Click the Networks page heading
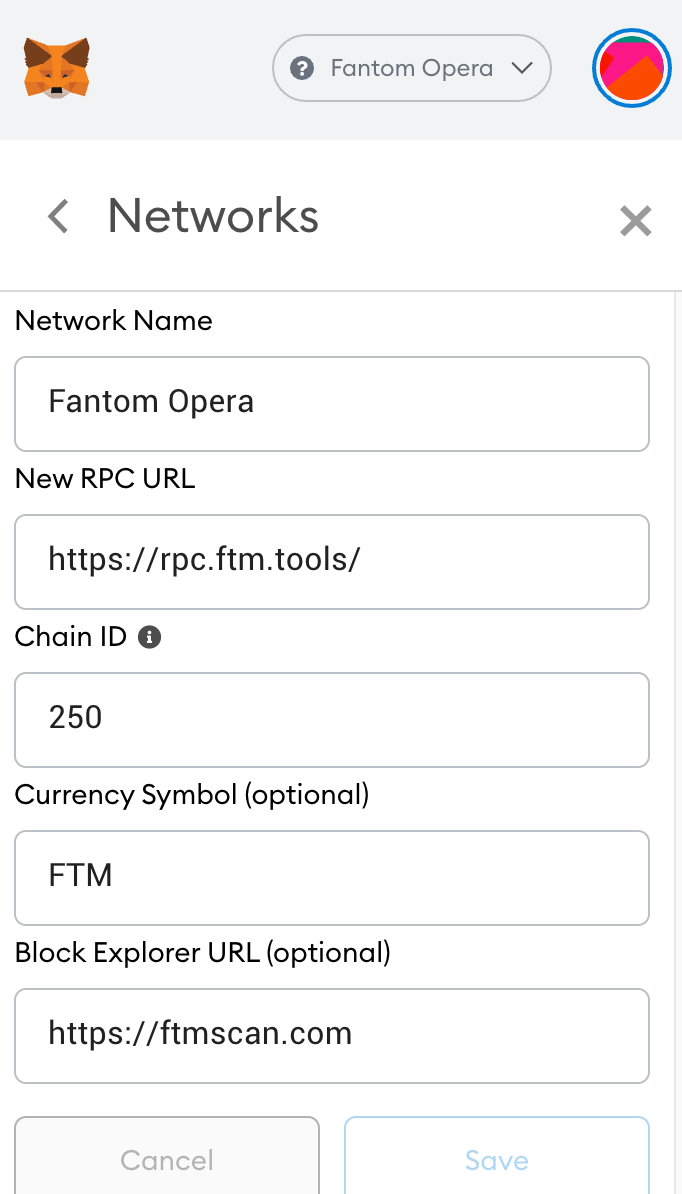The image size is (682, 1194). pos(213,216)
